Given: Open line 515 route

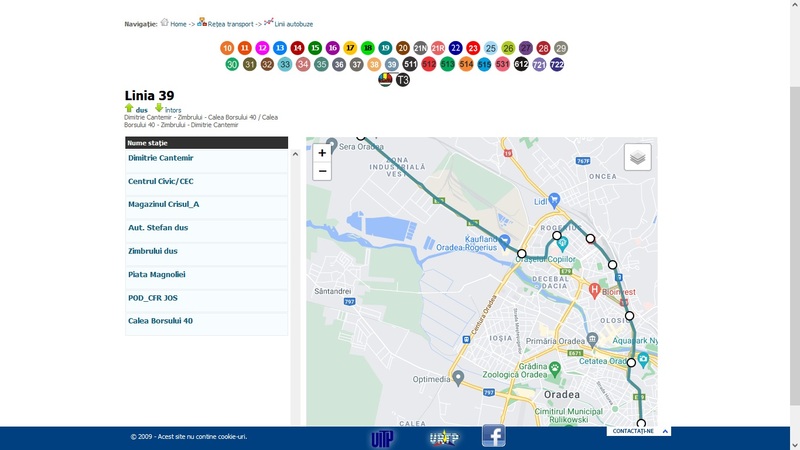Looking at the screenshot, I should pyautogui.click(x=484, y=64).
